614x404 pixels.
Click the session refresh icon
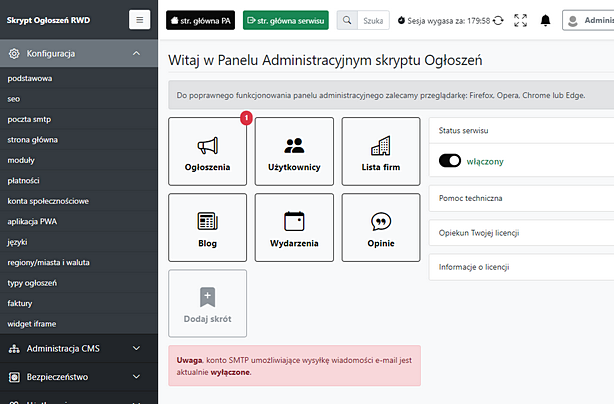tap(497, 19)
